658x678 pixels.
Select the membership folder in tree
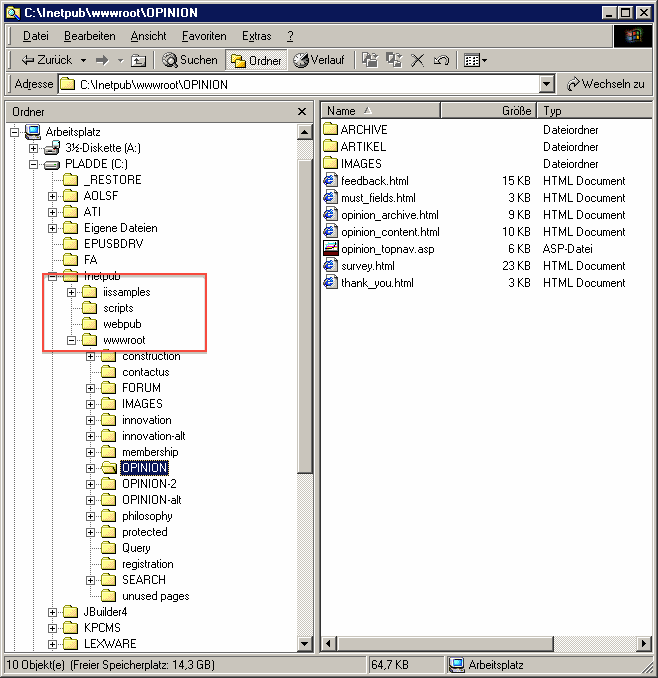click(x=140, y=452)
